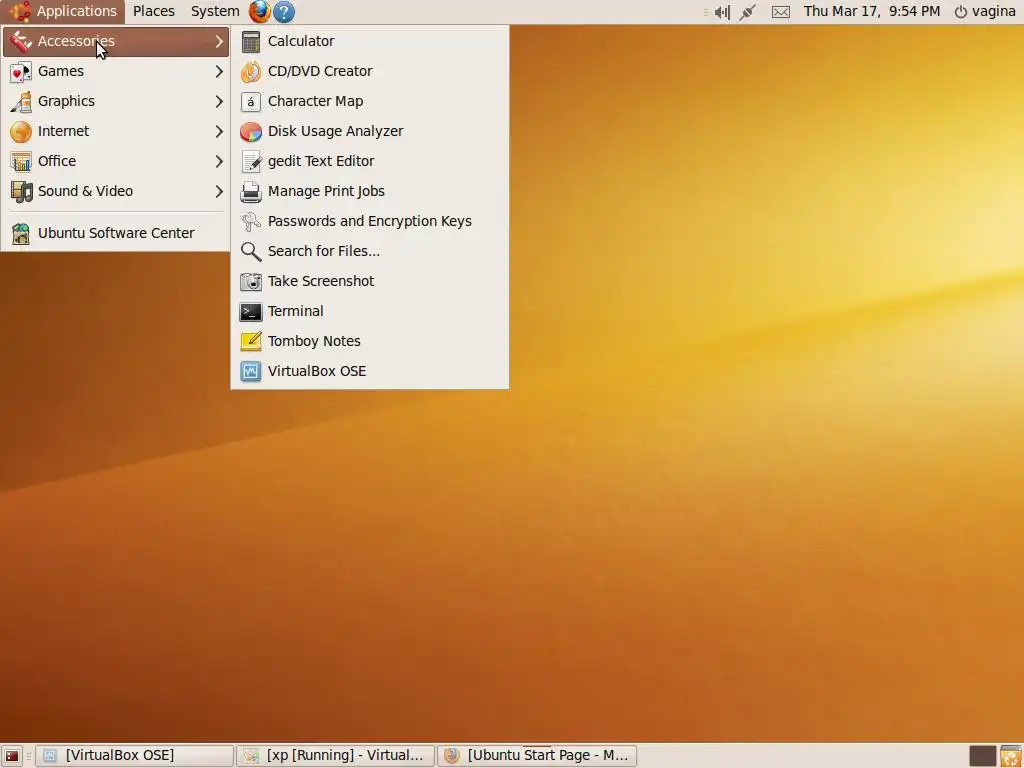Click the Show Desktop button in bottom panel

coord(12,756)
